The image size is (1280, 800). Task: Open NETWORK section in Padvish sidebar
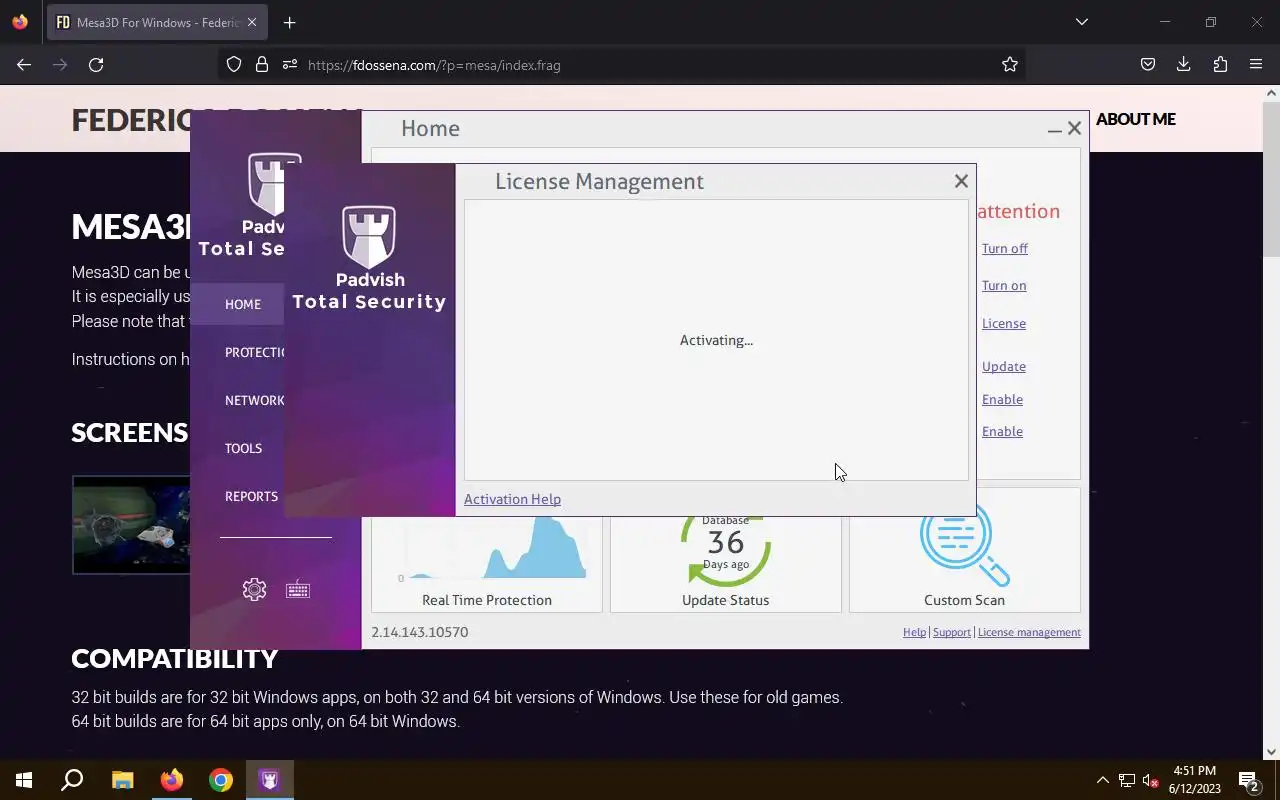point(254,400)
